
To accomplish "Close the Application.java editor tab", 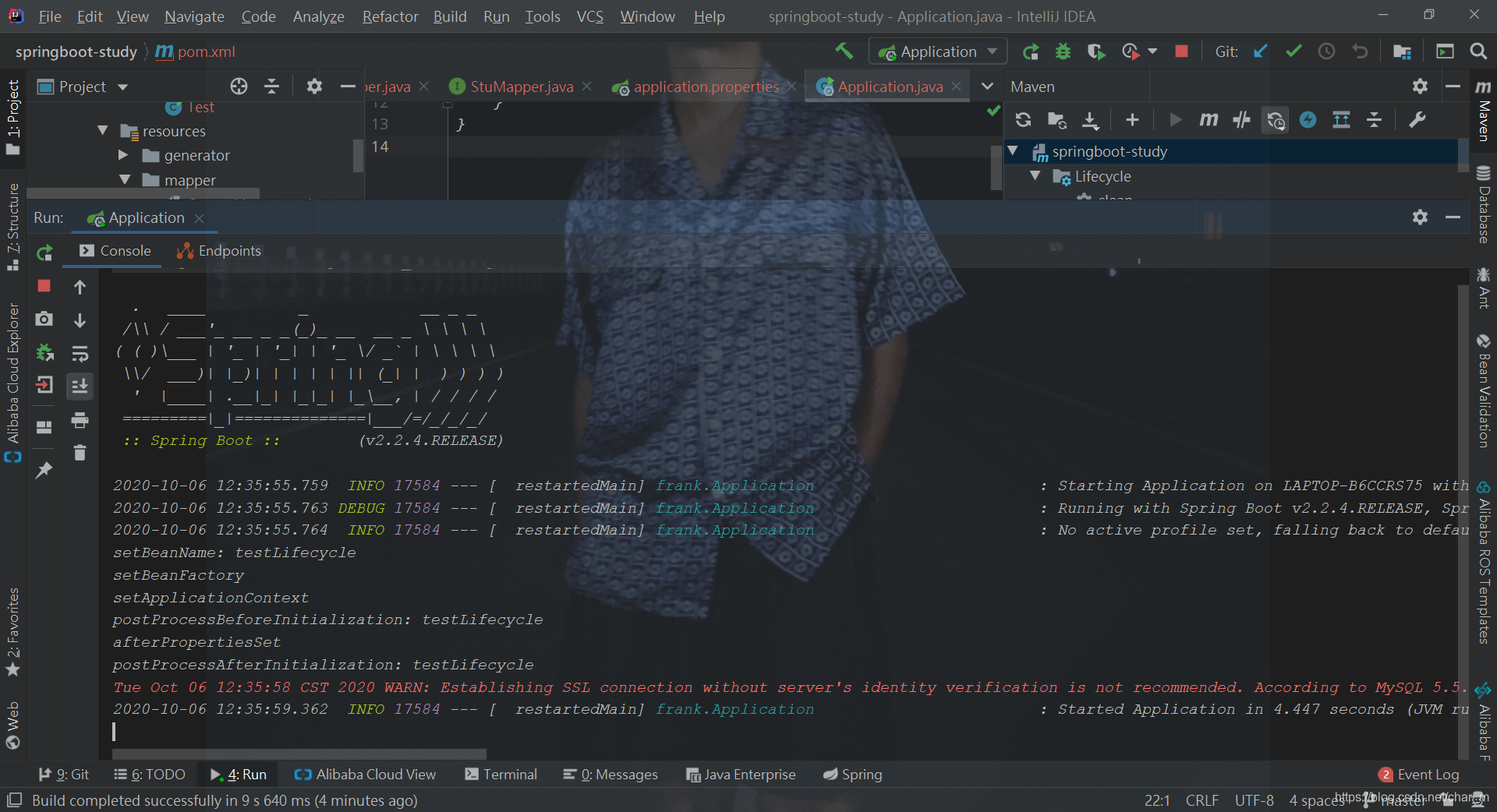I will click(957, 86).
